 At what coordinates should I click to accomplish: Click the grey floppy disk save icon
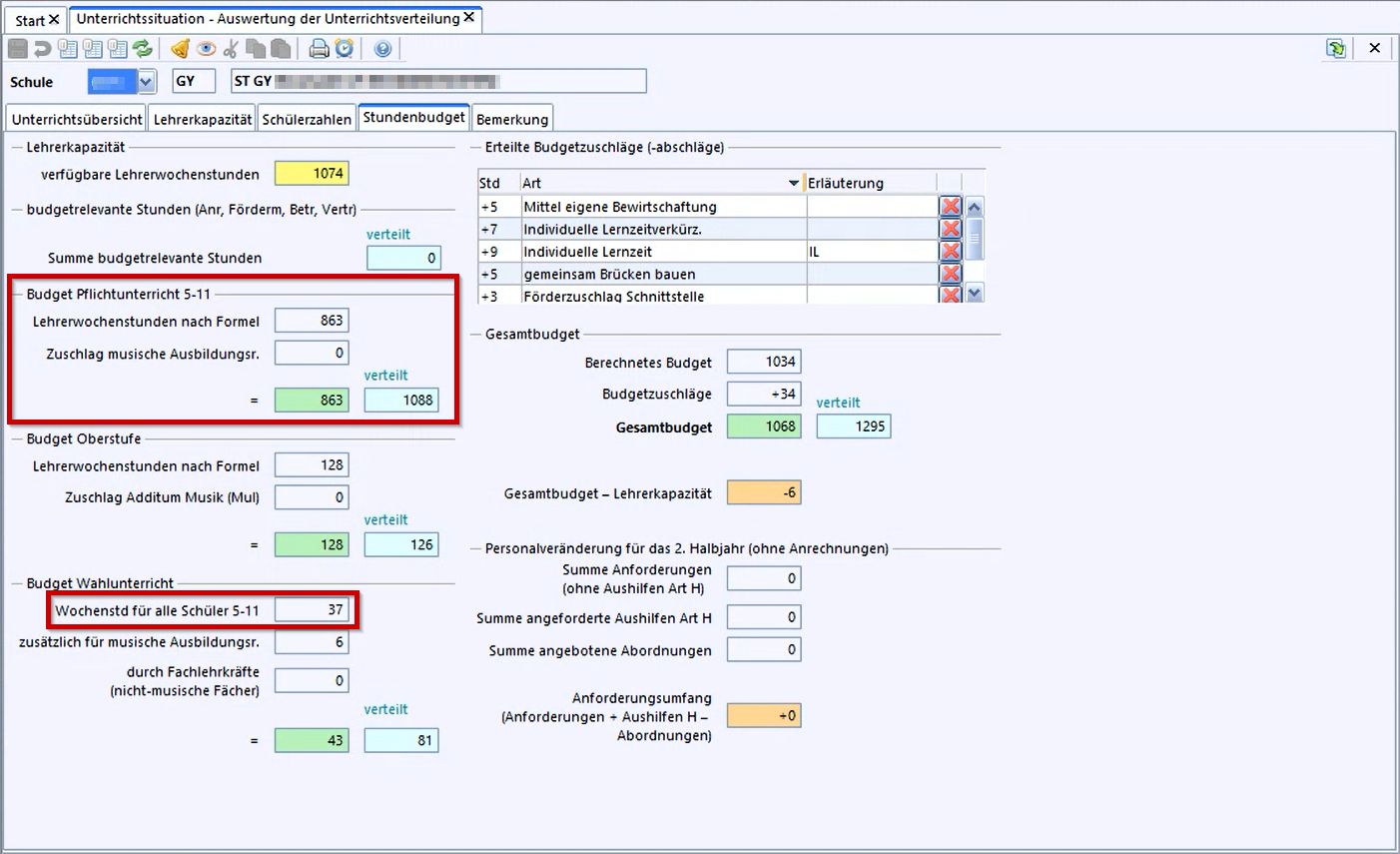point(18,48)
